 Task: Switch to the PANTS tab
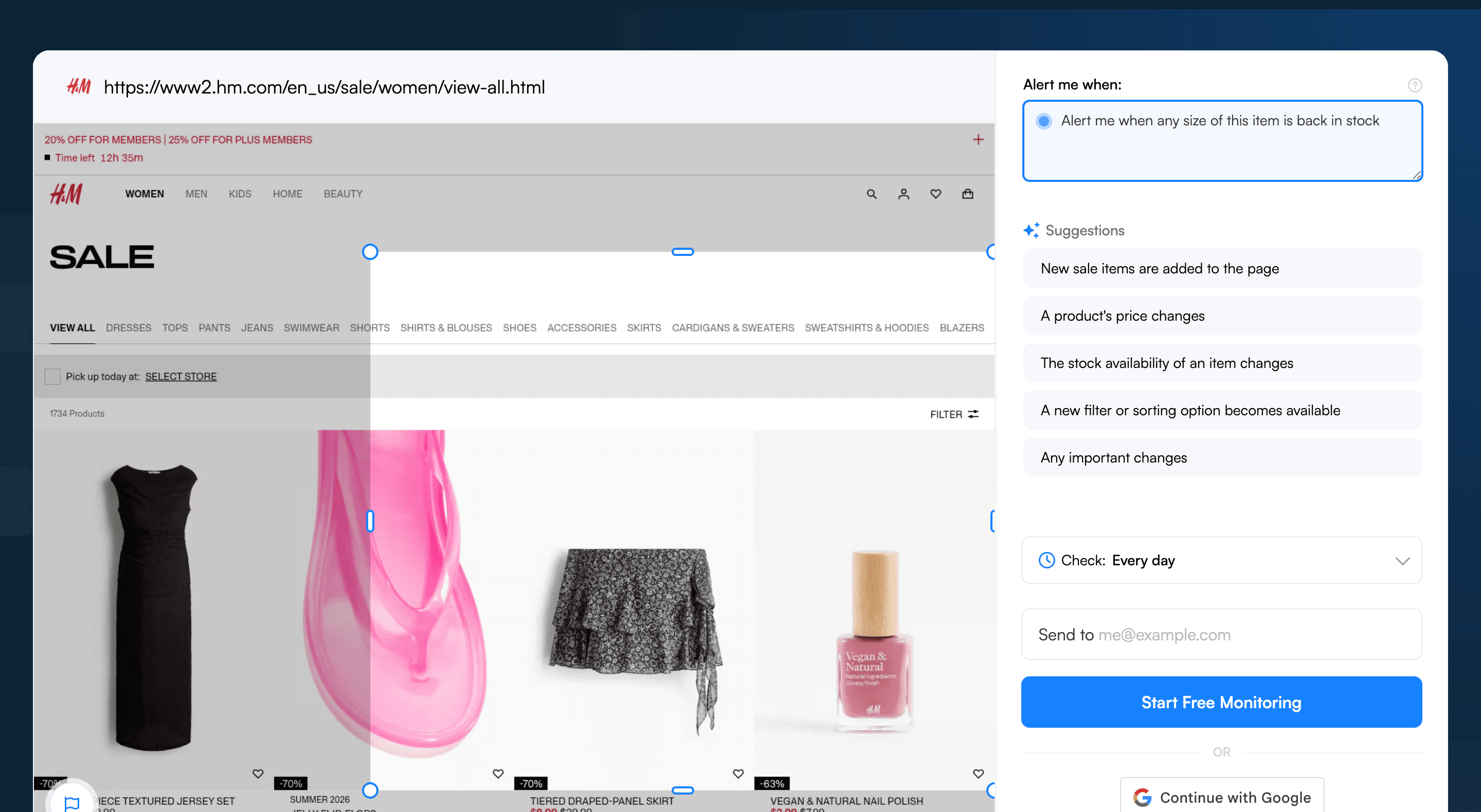click(x=214, y=328)
